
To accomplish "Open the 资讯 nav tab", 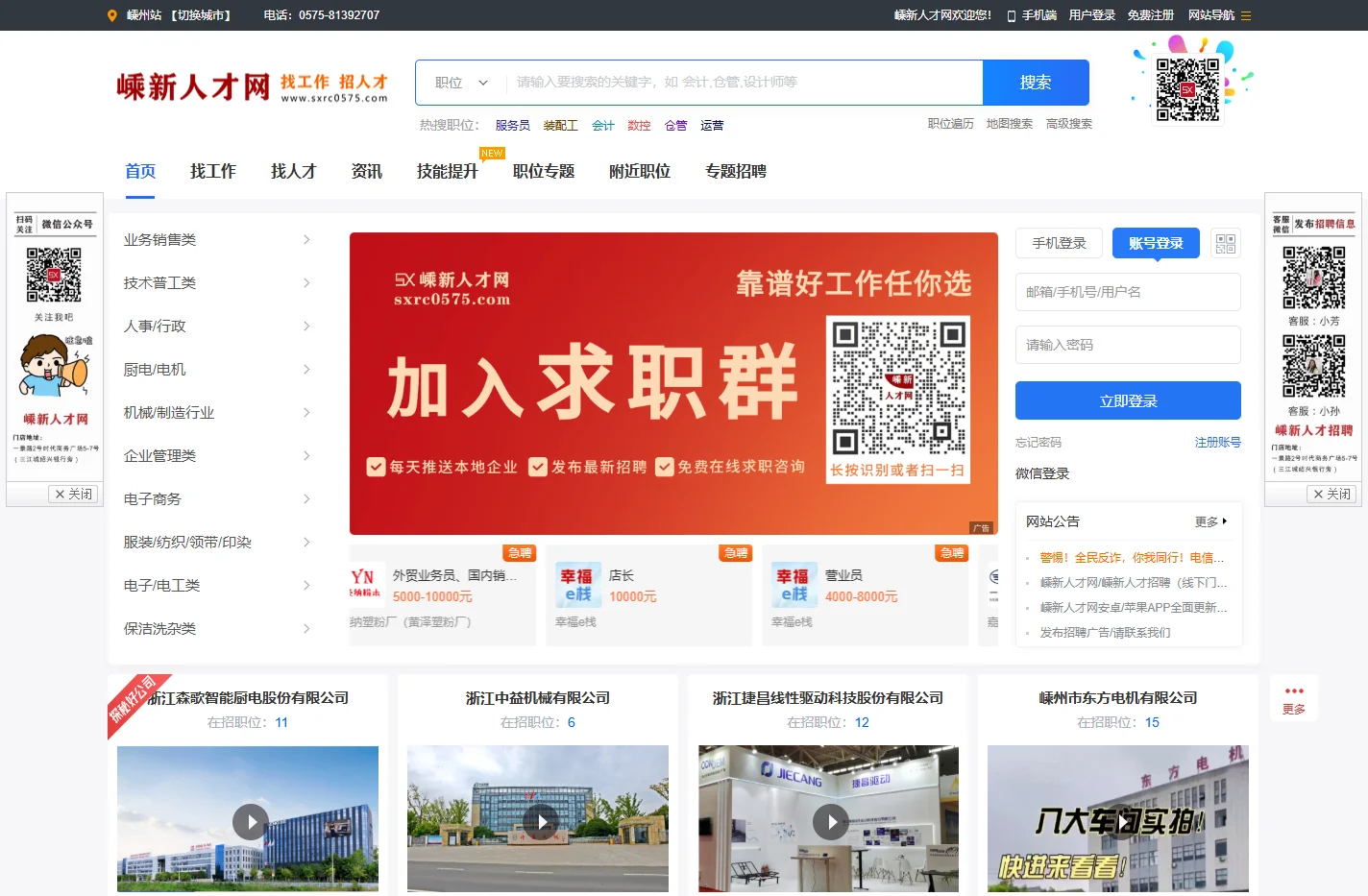I will click(367, 171).
